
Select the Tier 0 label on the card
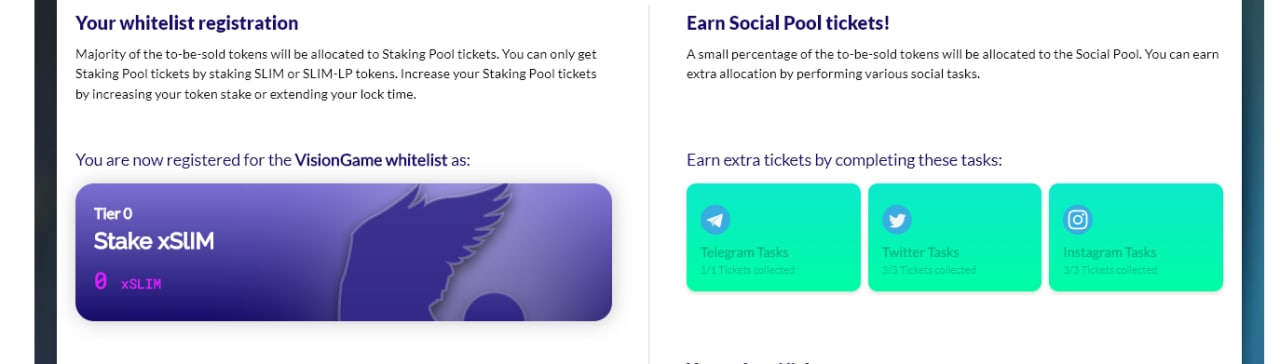[113, 214]
